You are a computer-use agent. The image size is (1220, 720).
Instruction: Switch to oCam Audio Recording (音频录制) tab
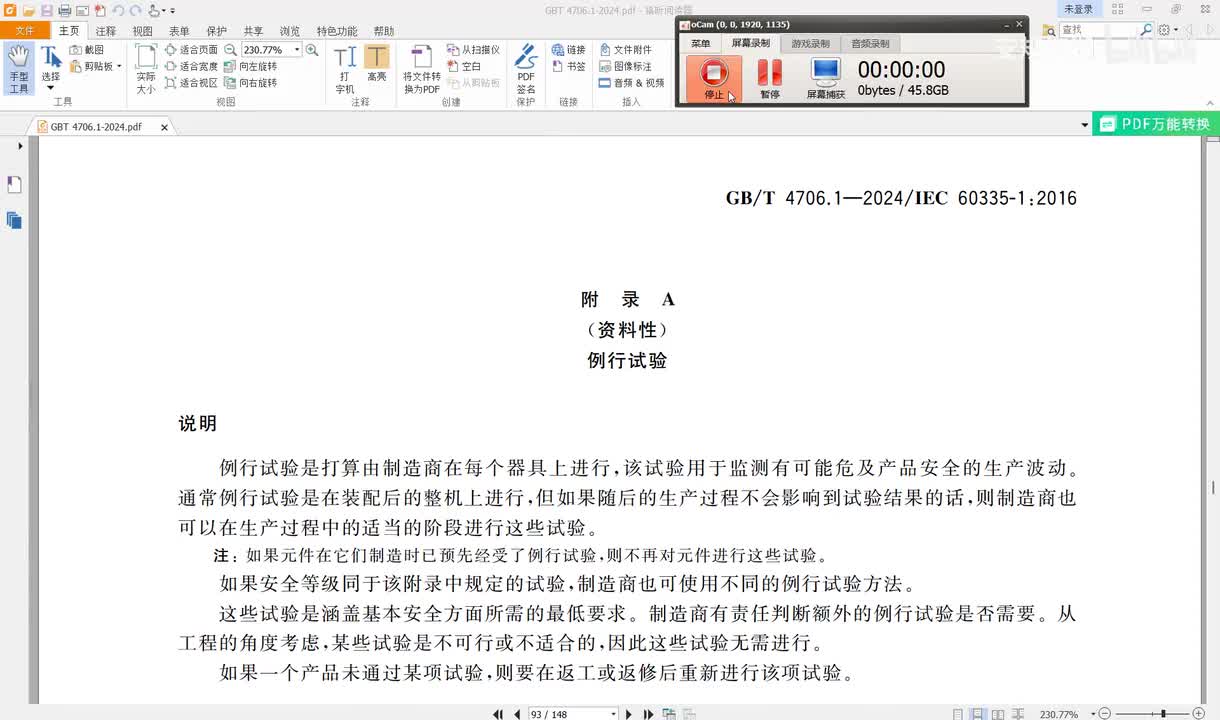pyautogui.click(x=870, y=44)
